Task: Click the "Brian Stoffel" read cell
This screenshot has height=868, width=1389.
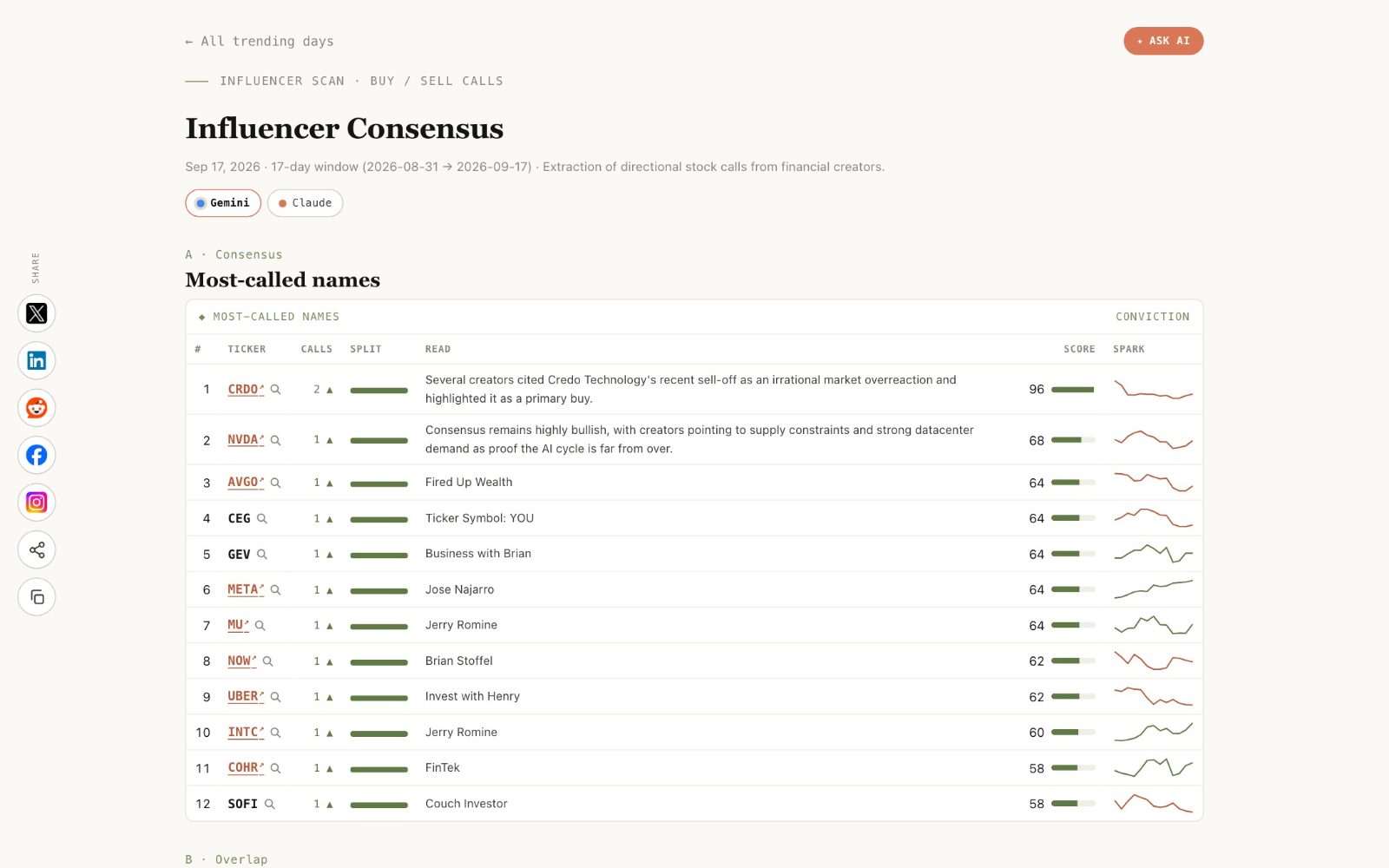Action: 459,661
